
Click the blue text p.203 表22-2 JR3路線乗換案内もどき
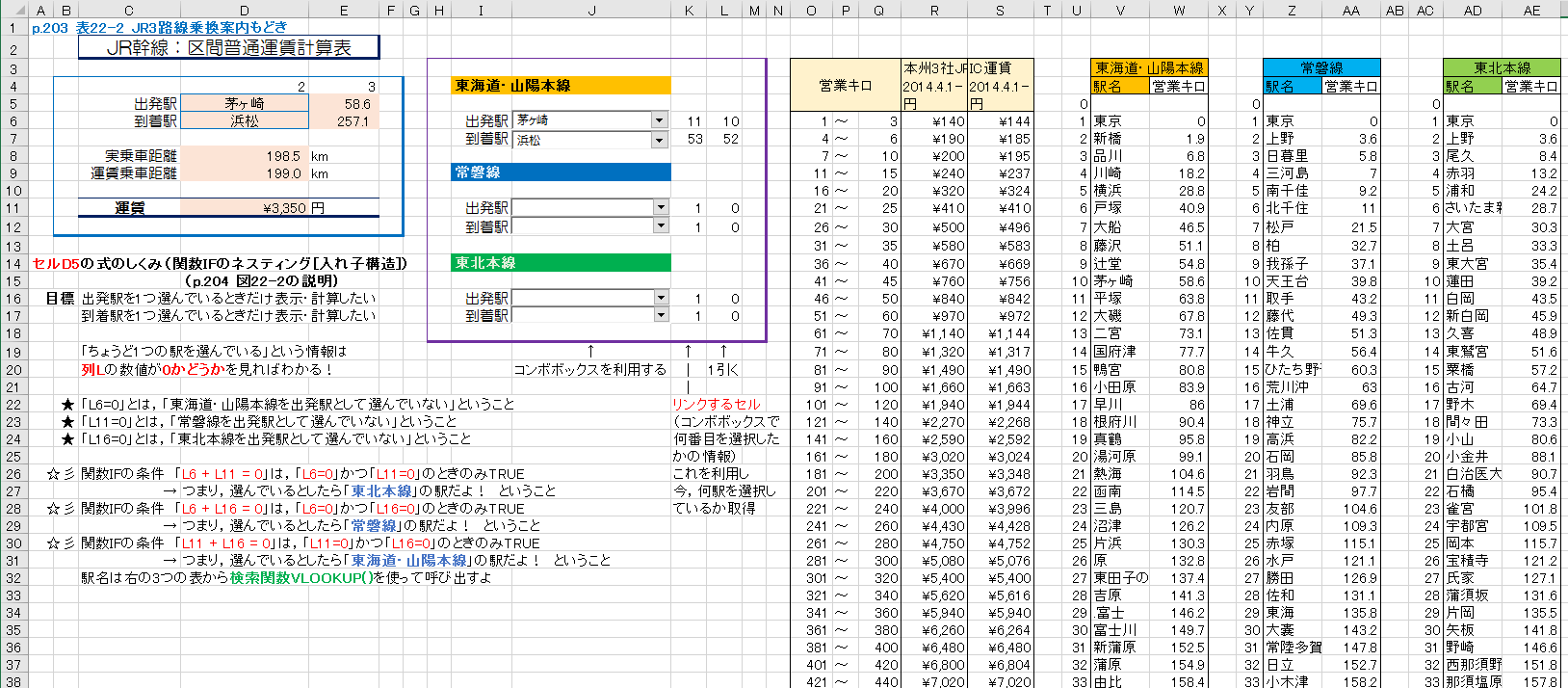point(160,27)
